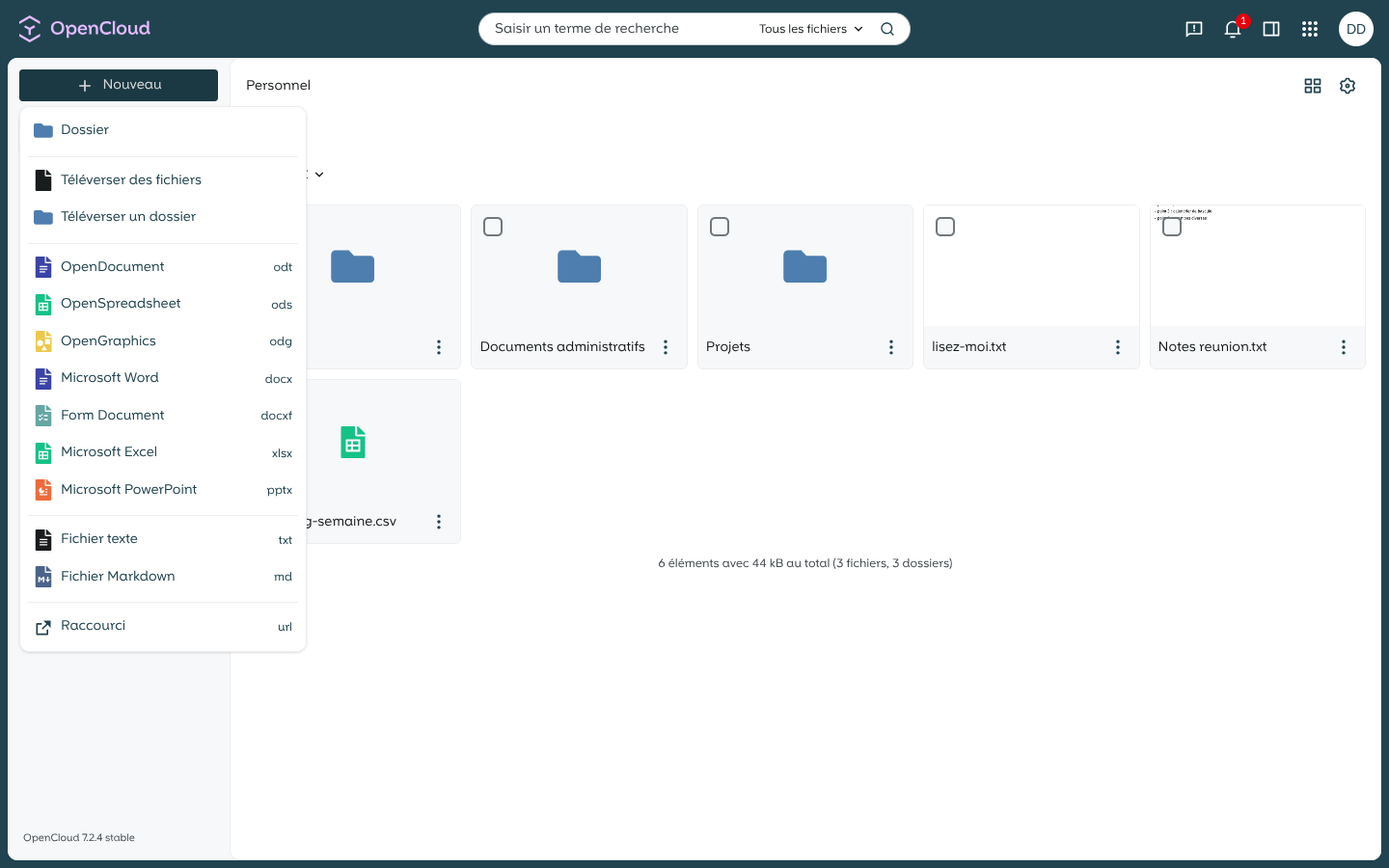Tick the Notes reunion.txt checkbox
The image size is (1389, 868).
click(x=1172, y=227)
